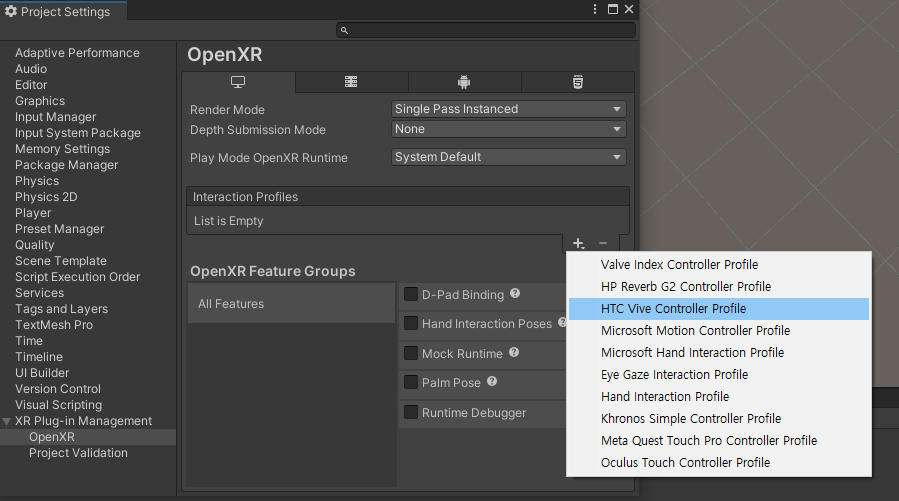This screenshot has height=501, width=899.
Task: Open Services settings
Action: [40, 293]
